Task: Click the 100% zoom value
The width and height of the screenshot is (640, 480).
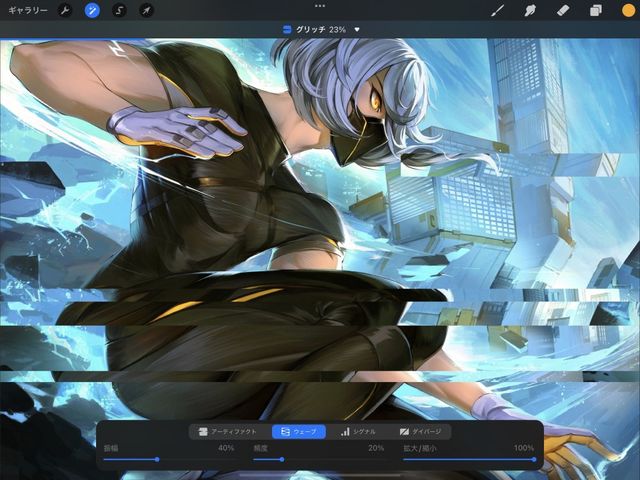Action: click(x=524, y=448)
